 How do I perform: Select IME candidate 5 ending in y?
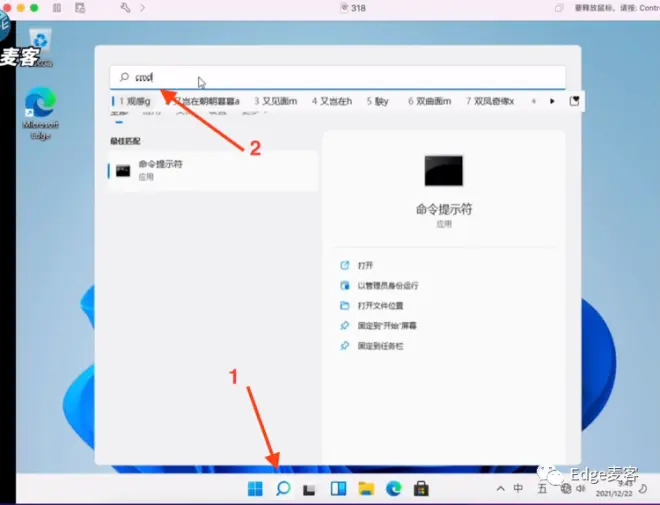(x=377, y=101)
